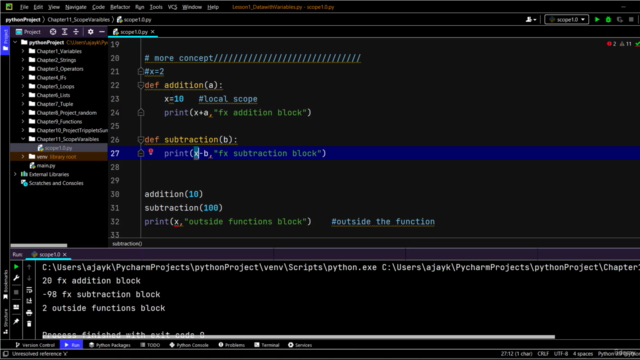Open the File menu
The height and width of the screenshot is (360, 640).
pyautogui.click(x=24, y=7)
